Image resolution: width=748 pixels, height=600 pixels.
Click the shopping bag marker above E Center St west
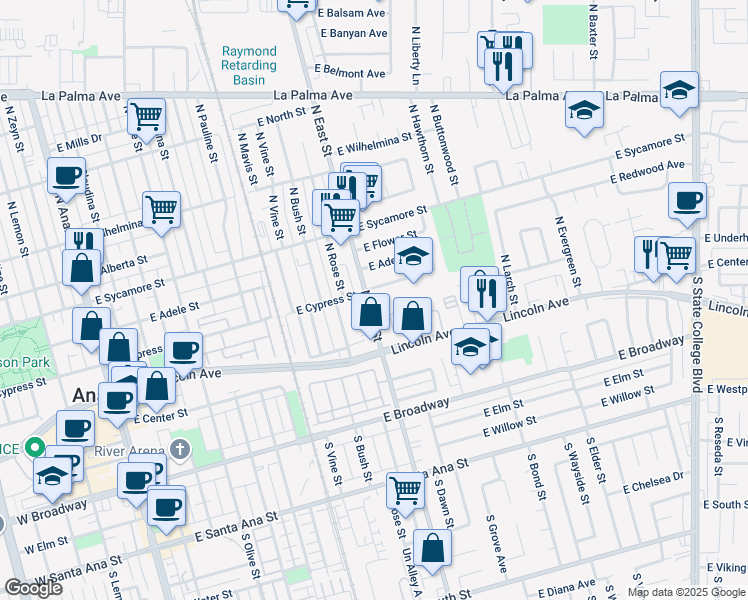pos(156,387)
